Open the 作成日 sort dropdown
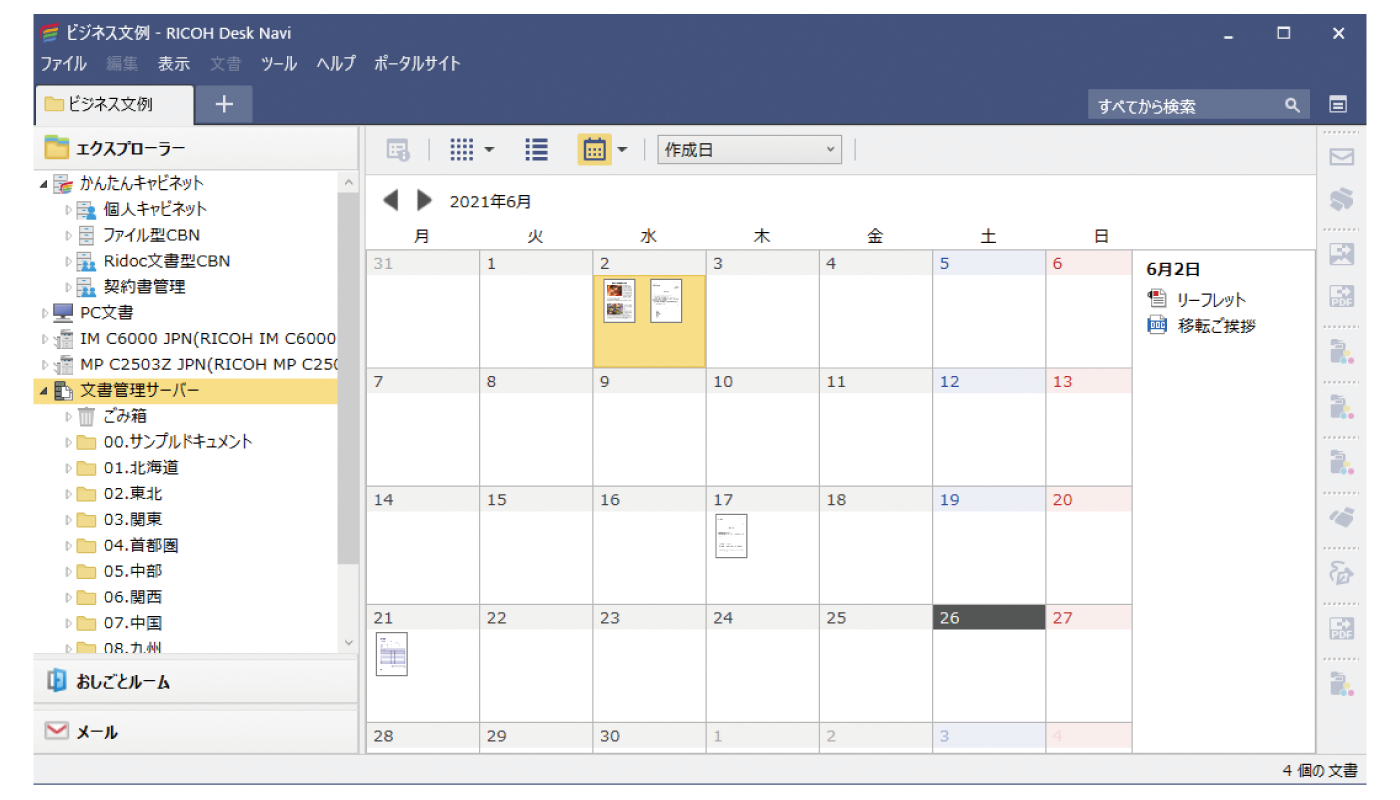The width and height of the screenshot is (1400, 800). click(749, 150)
